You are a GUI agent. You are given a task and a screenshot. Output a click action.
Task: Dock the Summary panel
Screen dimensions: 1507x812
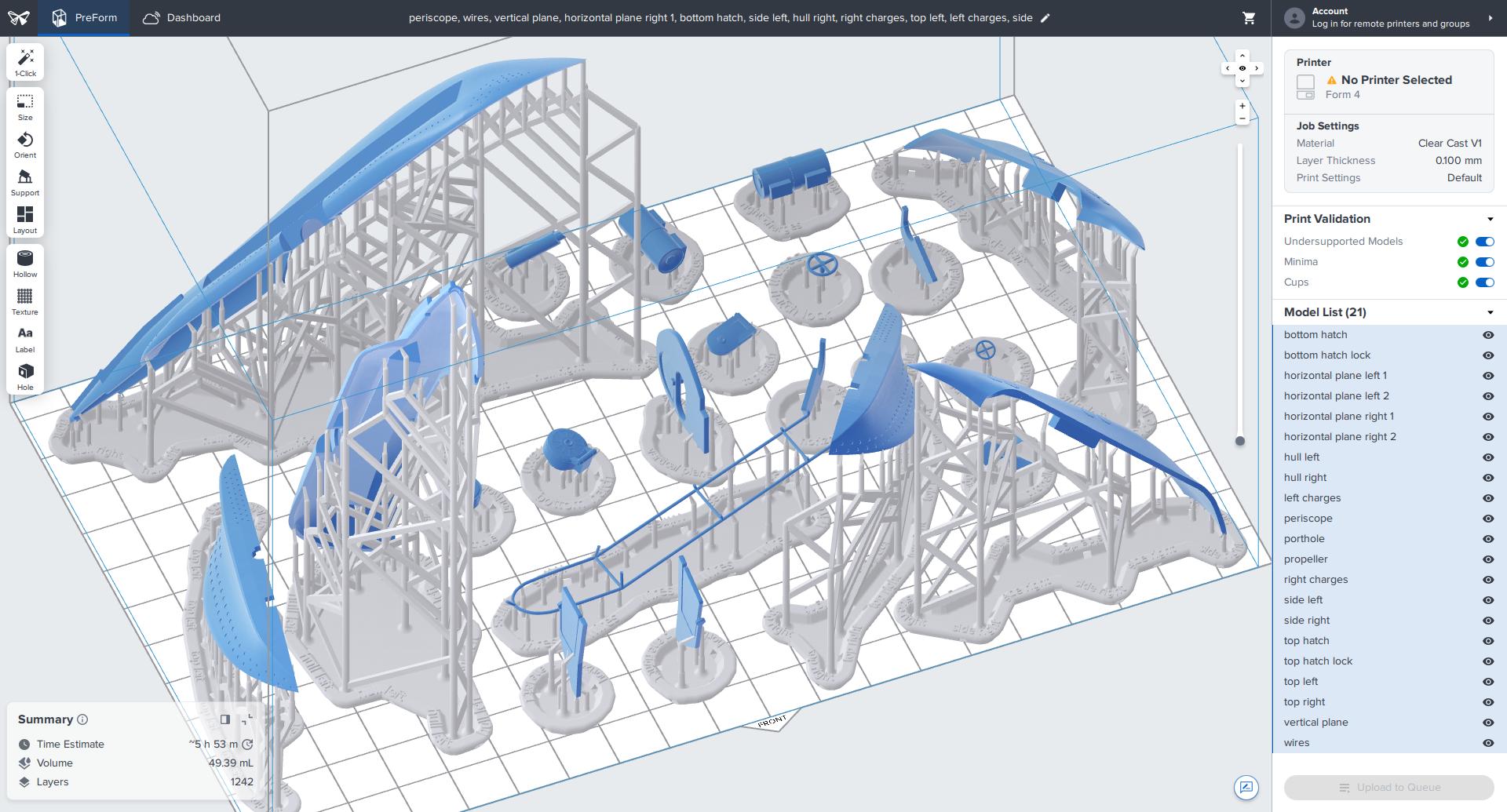[x=225, y=719]
